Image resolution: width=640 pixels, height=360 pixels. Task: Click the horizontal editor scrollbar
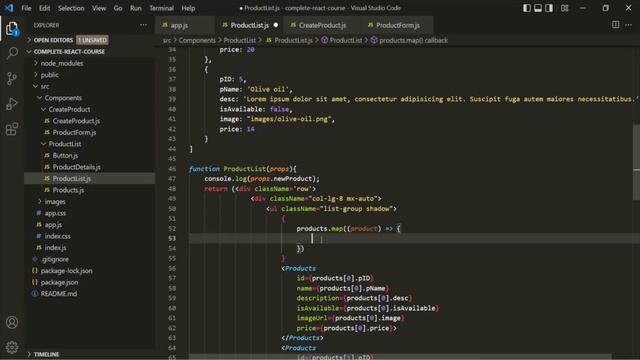point(400,357)
